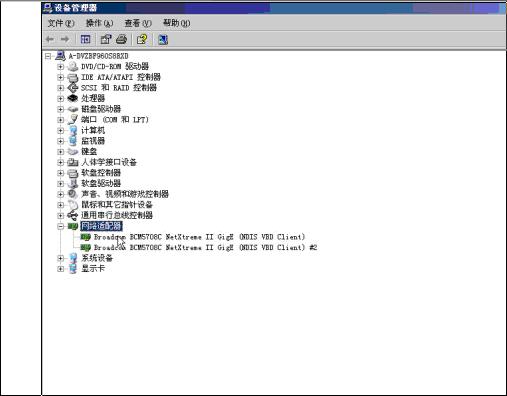
Task: Select the 显示卡 label
Action: (93, 268)
